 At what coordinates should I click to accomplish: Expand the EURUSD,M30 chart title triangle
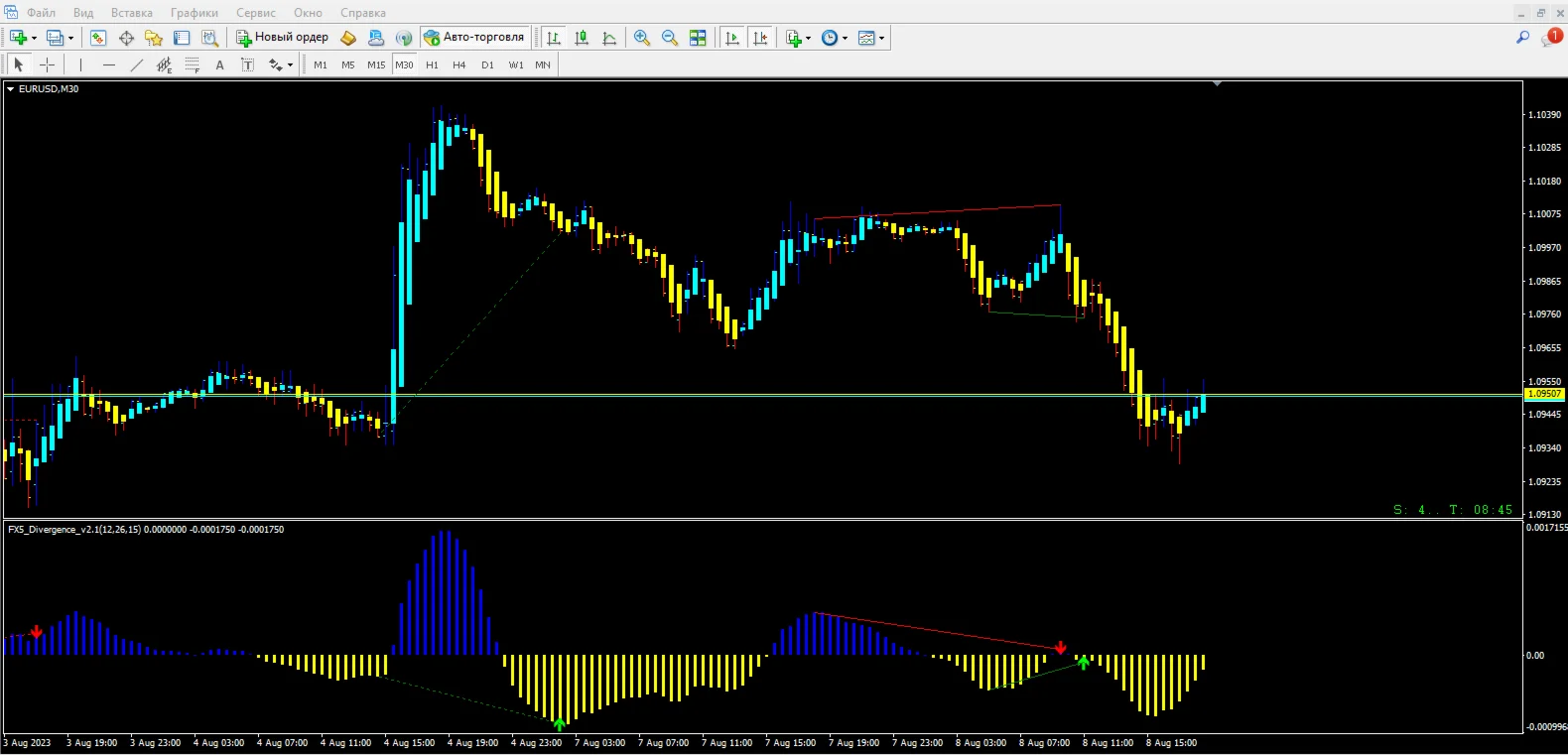[10, 89]
